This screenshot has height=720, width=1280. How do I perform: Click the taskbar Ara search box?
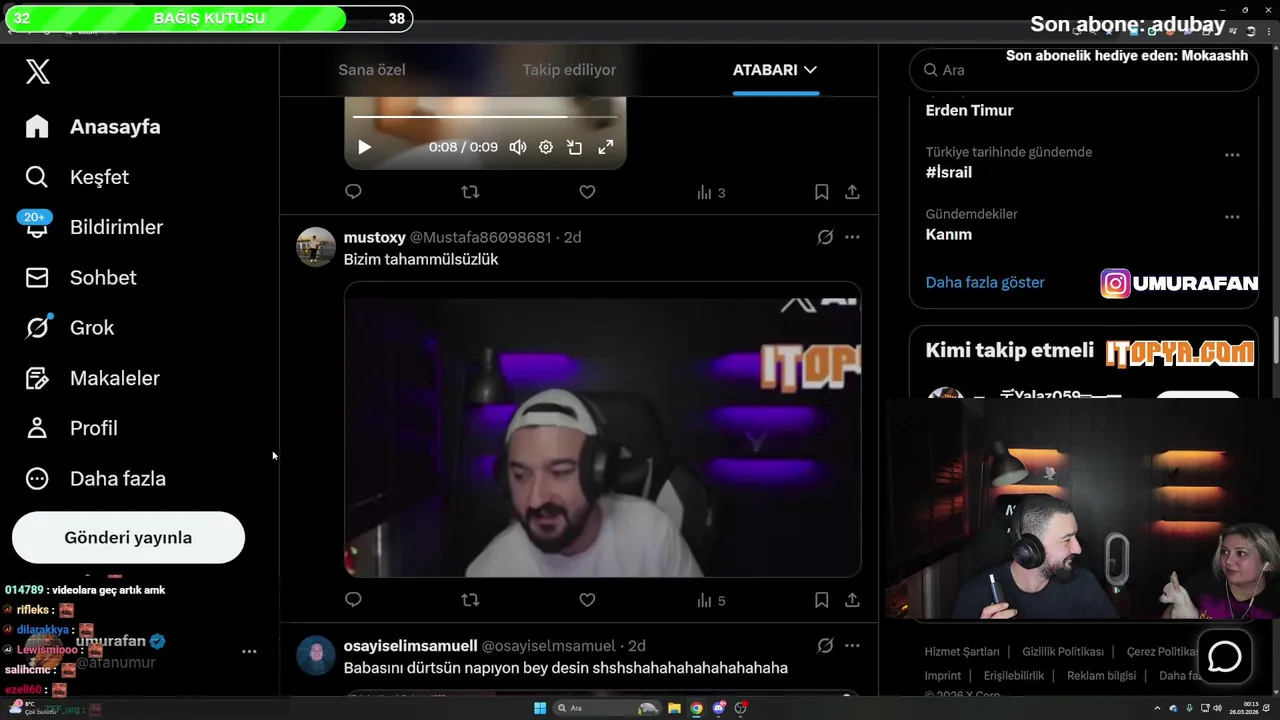(609, 708)
